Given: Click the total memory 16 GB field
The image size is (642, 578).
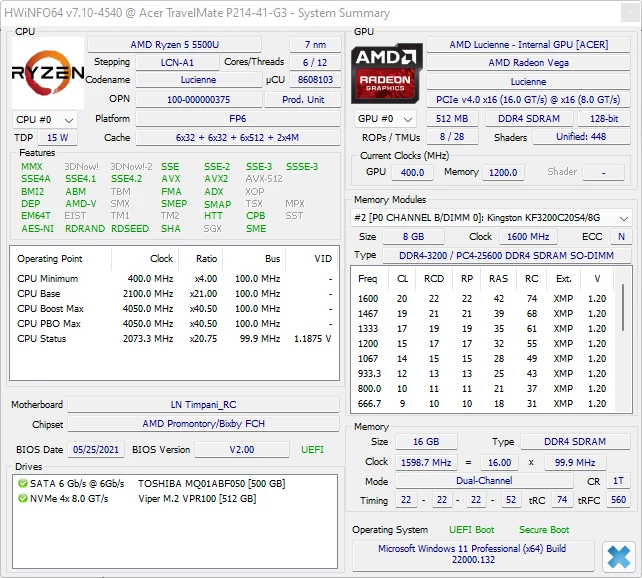Looking at the screenshot, I should click(x=426, y=442).
